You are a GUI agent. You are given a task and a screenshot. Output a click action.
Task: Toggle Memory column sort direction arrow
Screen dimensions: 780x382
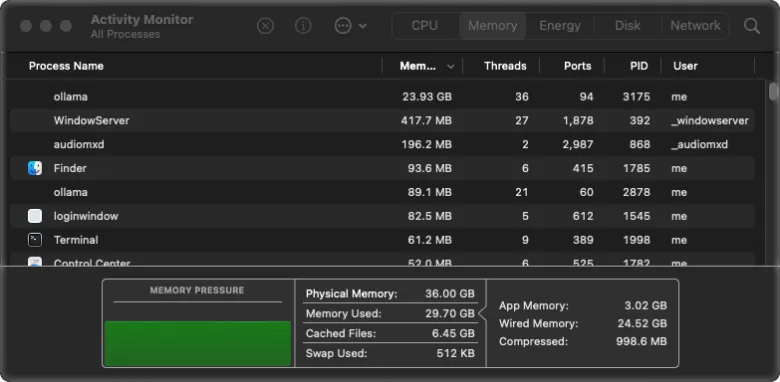point(451,67)
